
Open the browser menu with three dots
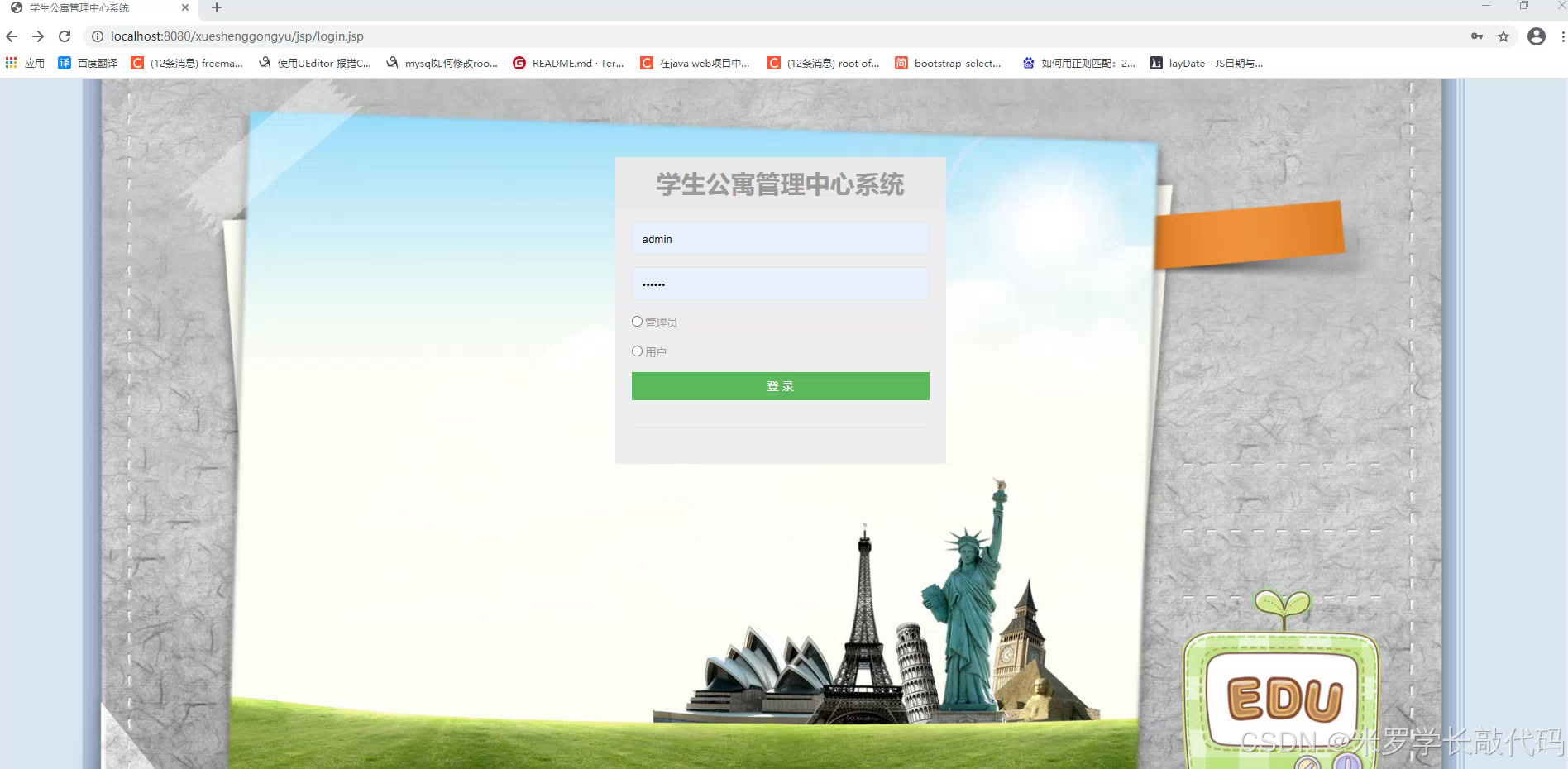1561,36
